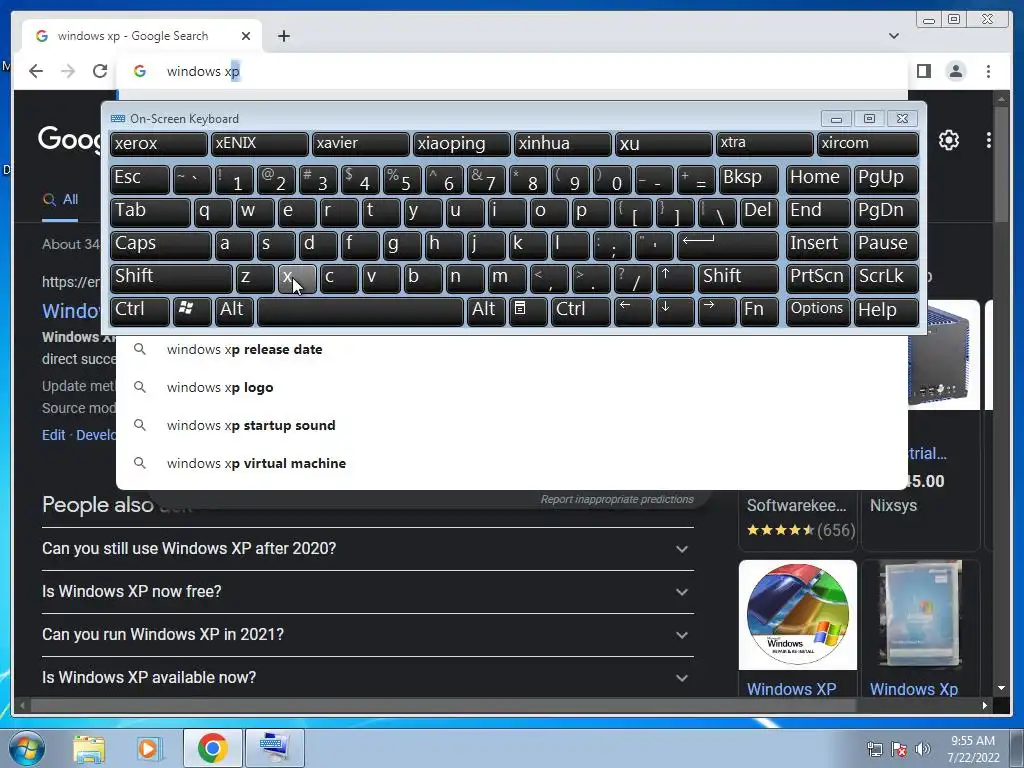Toggle the left Shift key
The image size is (1024, 768).
tap(170, 278)
